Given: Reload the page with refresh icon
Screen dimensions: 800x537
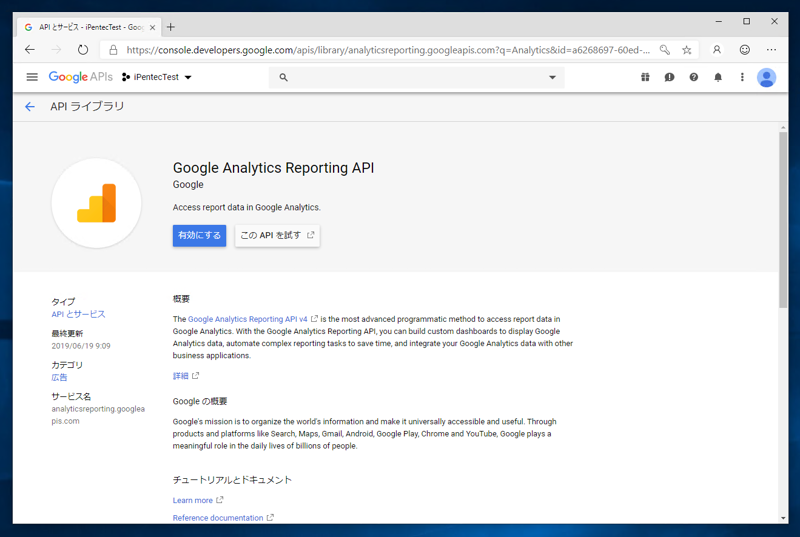Looking at the screenshot, I should 83,49.
